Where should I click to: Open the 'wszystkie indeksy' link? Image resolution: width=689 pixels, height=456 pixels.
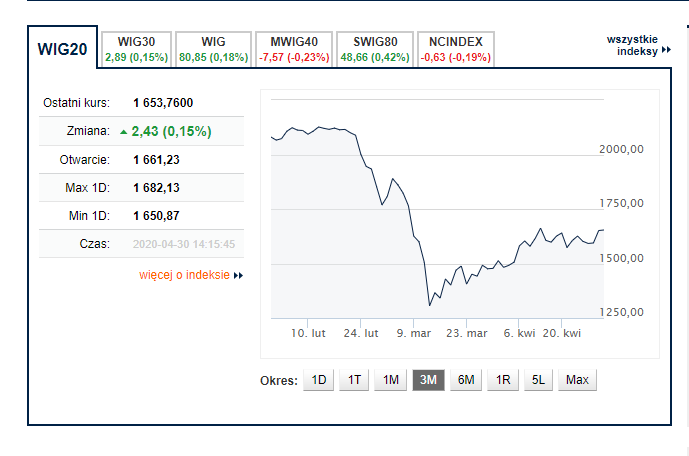click(632, 45)
